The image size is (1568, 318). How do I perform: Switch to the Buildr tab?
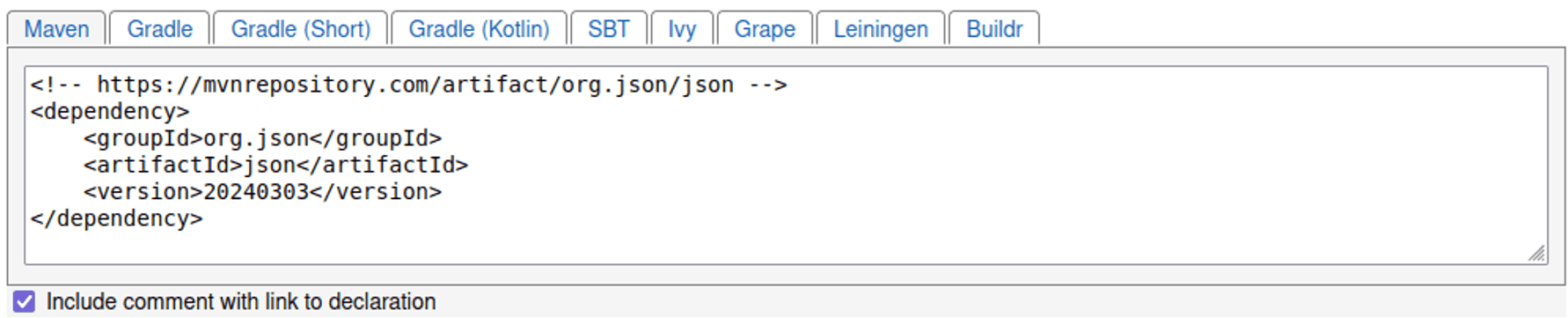tap(994, 29)
